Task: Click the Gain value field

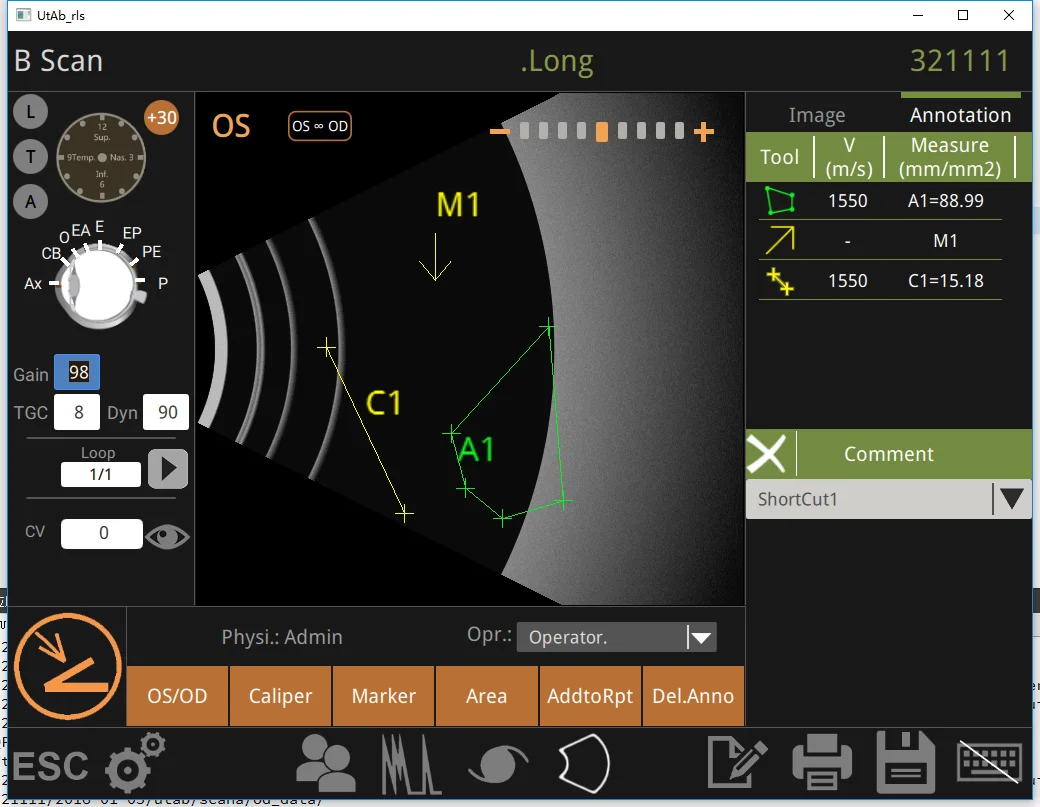Action: 77,373
